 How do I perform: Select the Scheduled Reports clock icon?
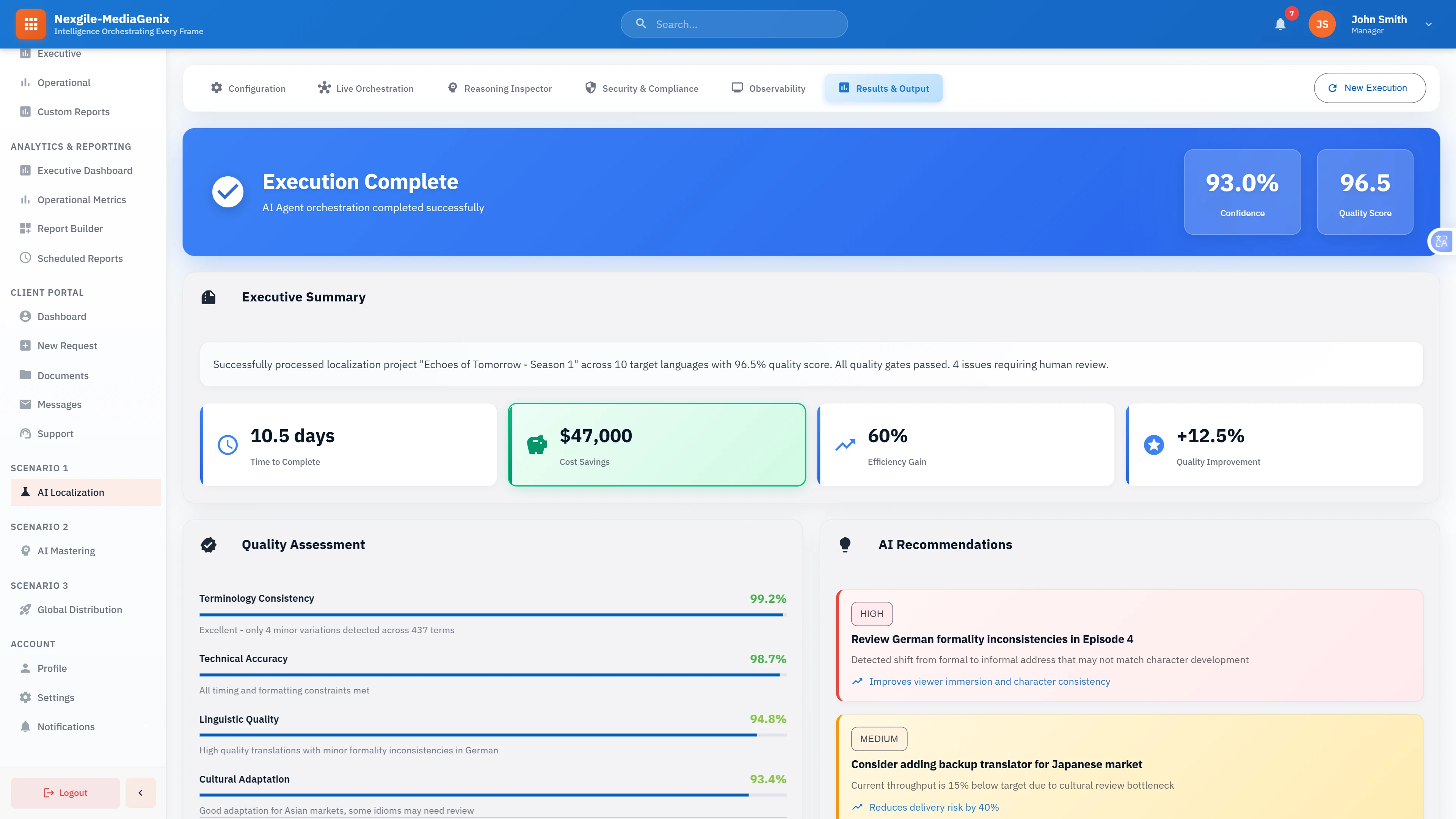25,258
